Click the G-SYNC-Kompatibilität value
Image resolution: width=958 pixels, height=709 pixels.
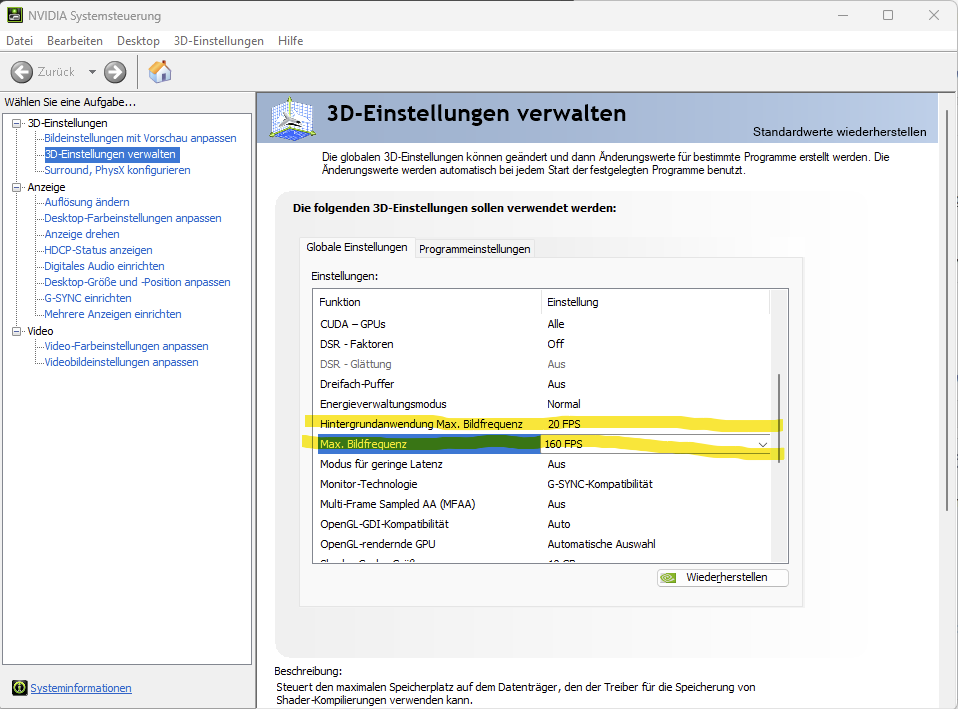coord(600,484)
